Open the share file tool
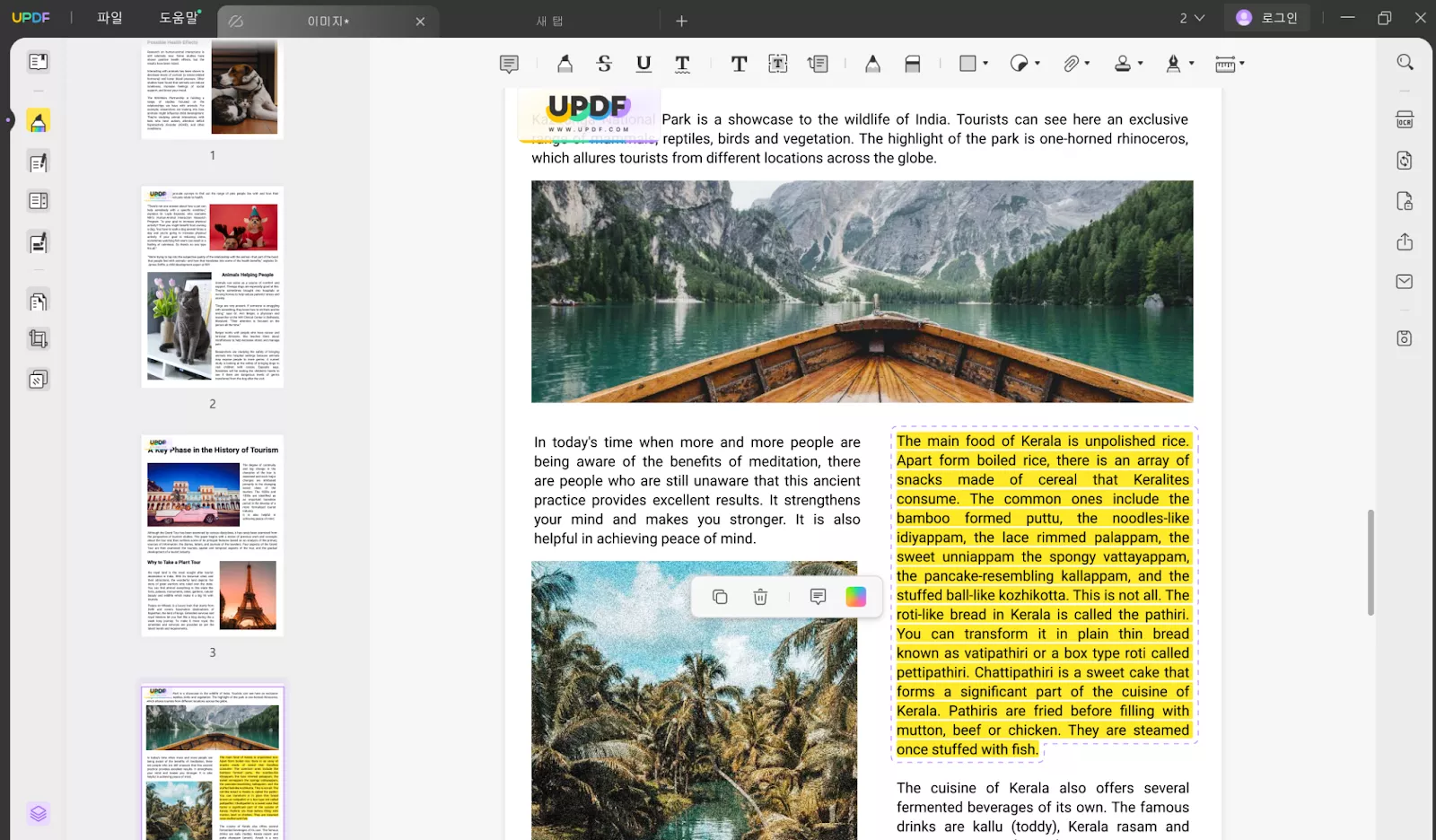Viewport: 1436px width, 840px height. (x=1405, y=241)
